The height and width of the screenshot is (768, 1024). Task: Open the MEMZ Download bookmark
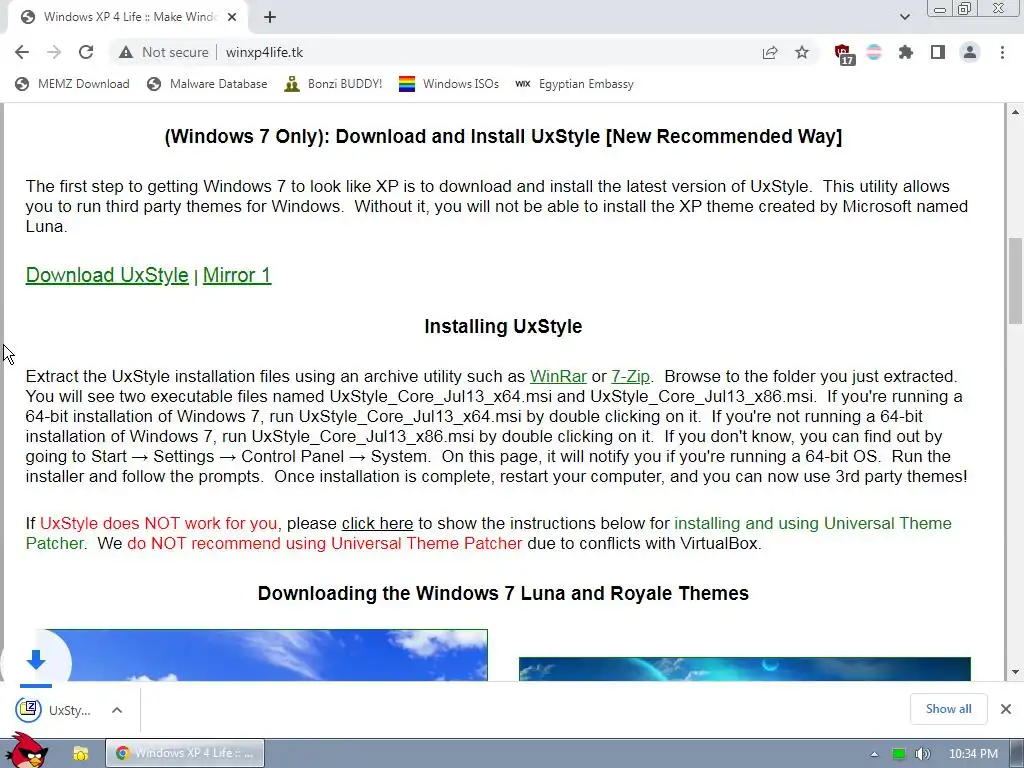point(72,84)
